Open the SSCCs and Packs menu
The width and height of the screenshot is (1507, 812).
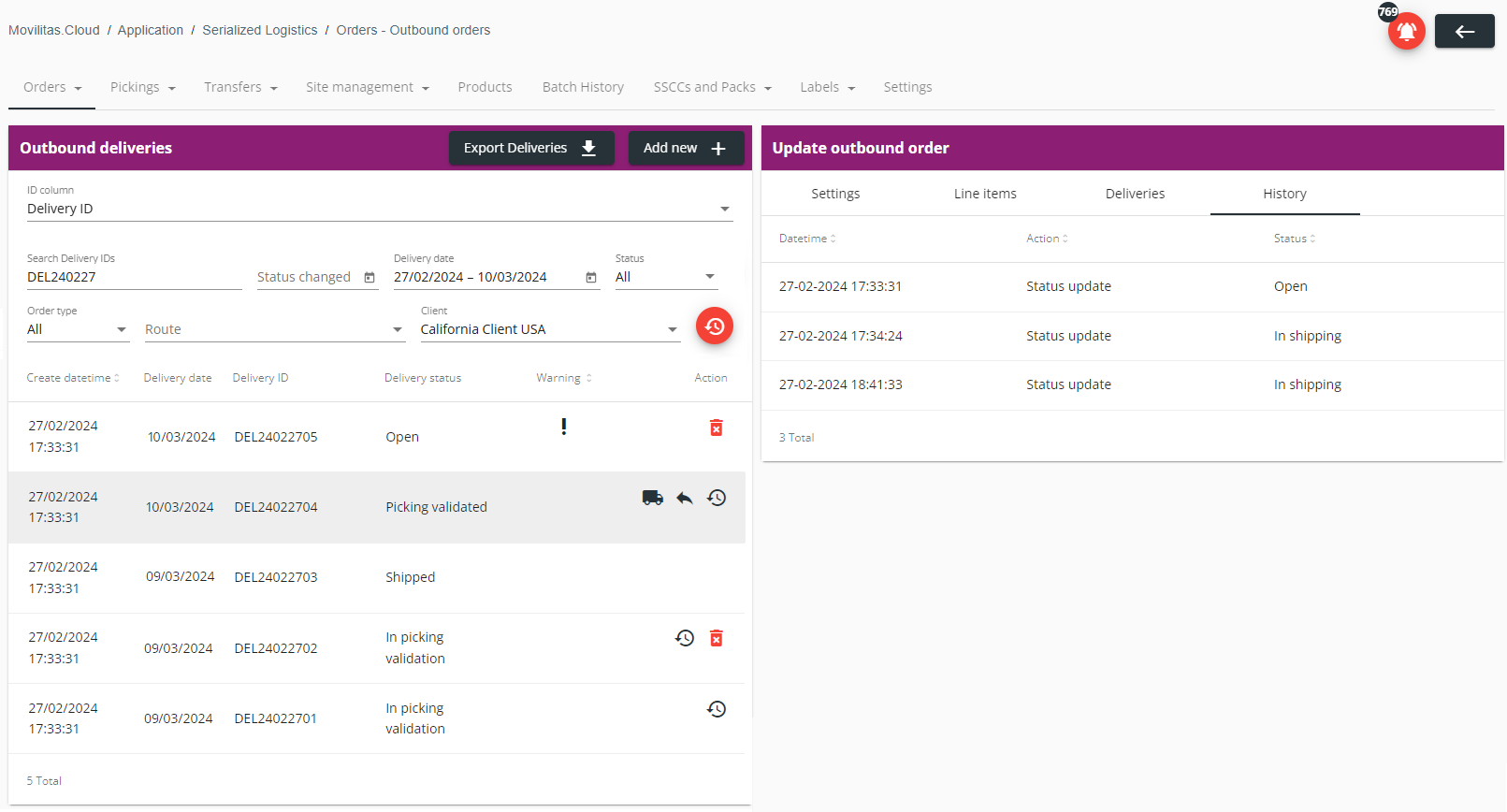712,87
